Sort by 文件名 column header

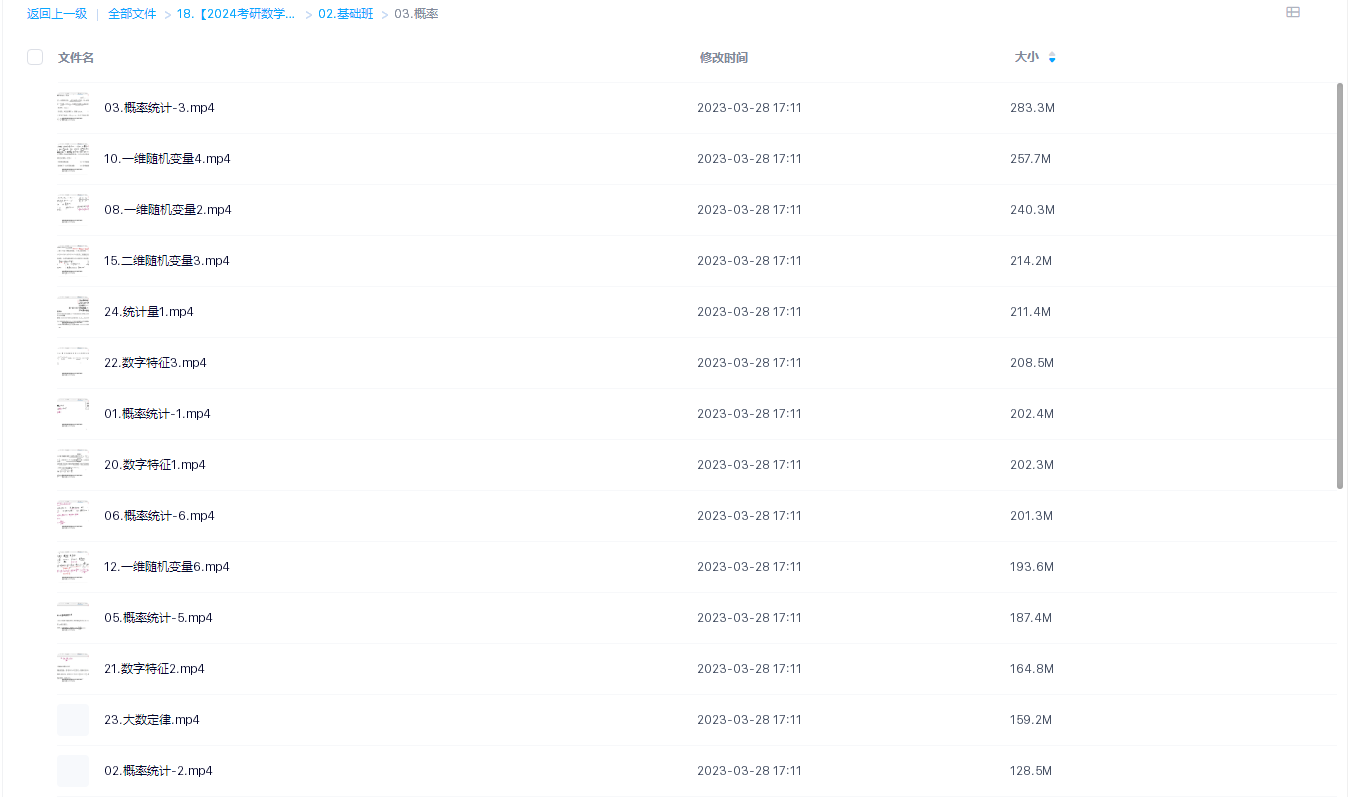point(76,58)
